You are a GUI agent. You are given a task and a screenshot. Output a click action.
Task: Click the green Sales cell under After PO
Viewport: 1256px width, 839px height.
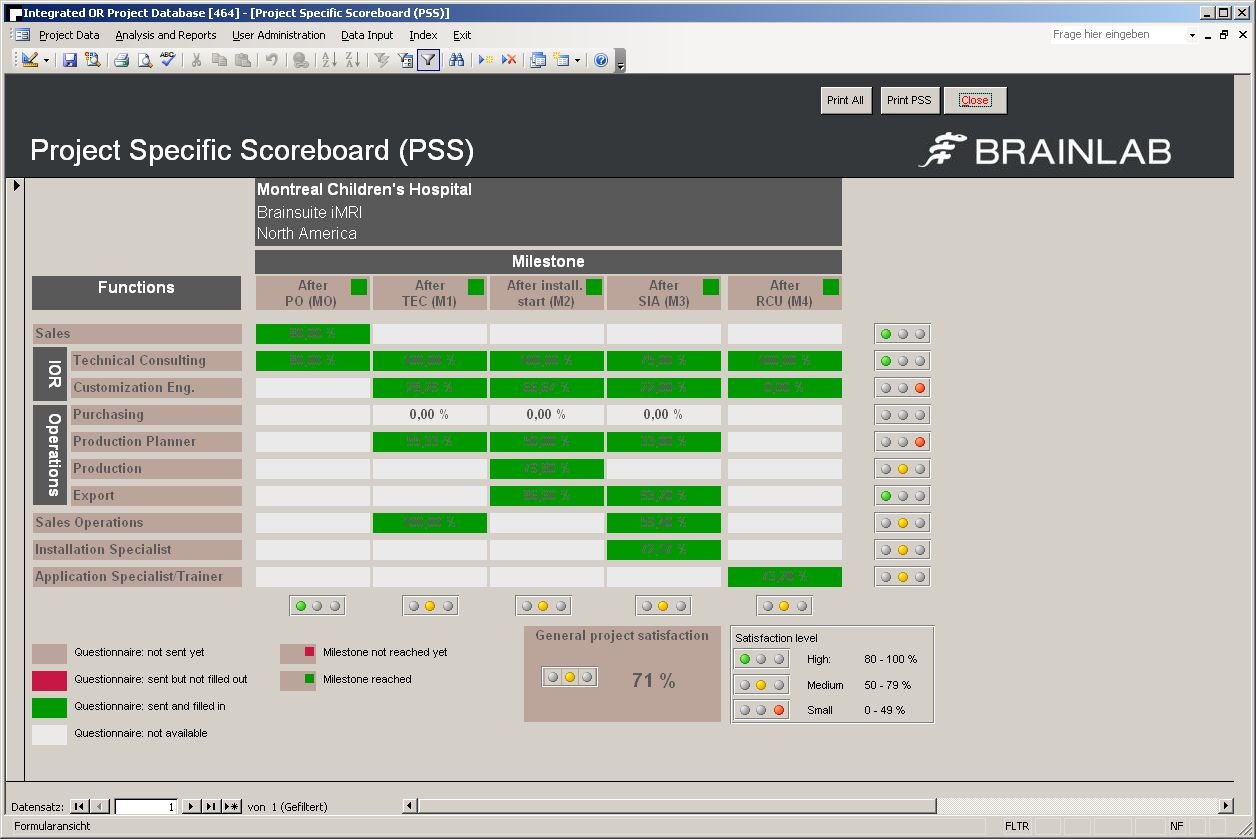[313, 334]
